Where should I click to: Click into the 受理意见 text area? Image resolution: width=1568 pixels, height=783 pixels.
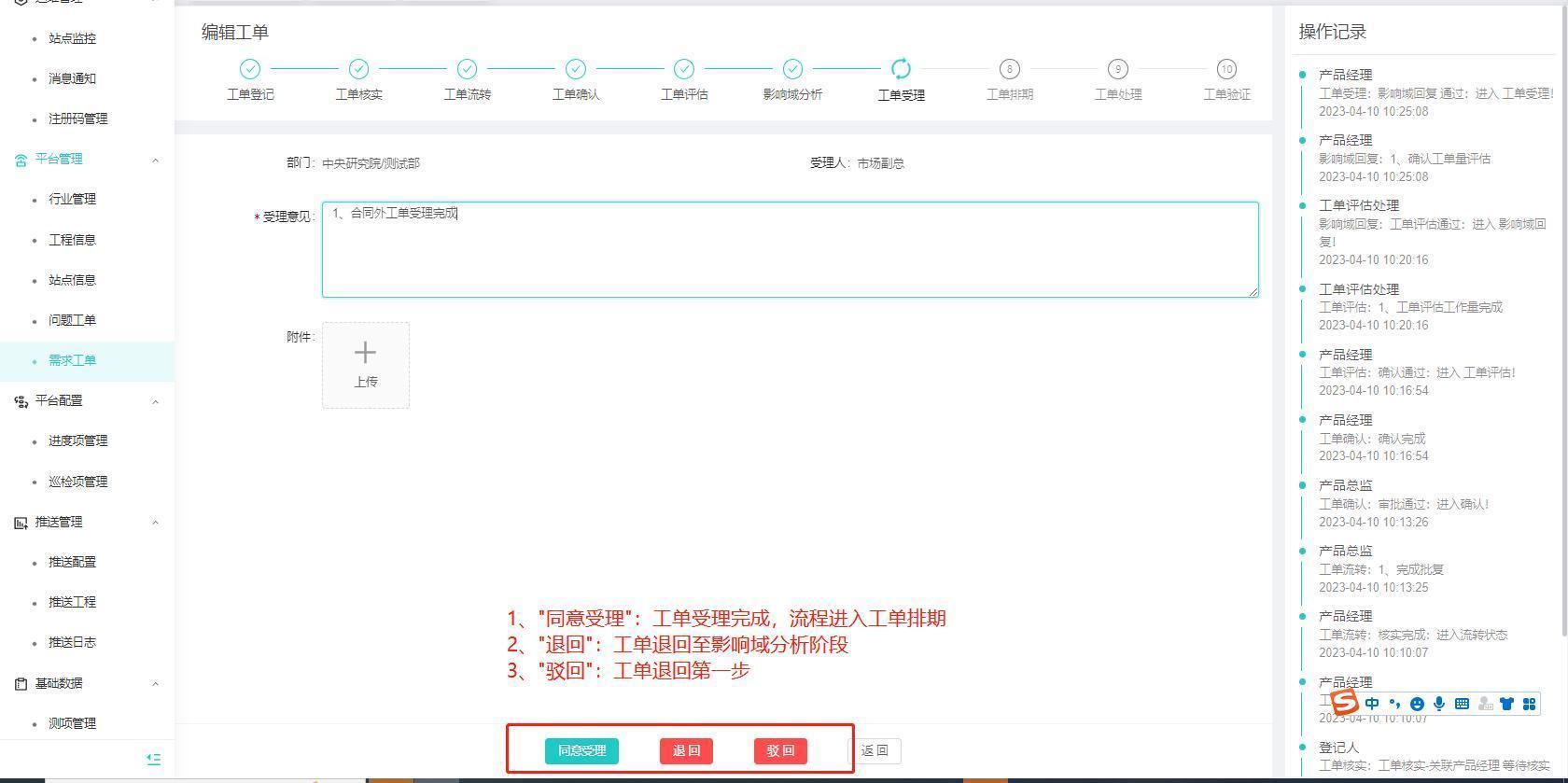tap(790, 250)
